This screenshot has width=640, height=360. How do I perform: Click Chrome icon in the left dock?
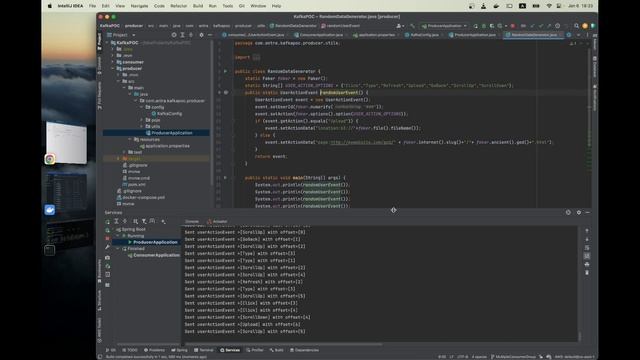[x=50, y=159]
